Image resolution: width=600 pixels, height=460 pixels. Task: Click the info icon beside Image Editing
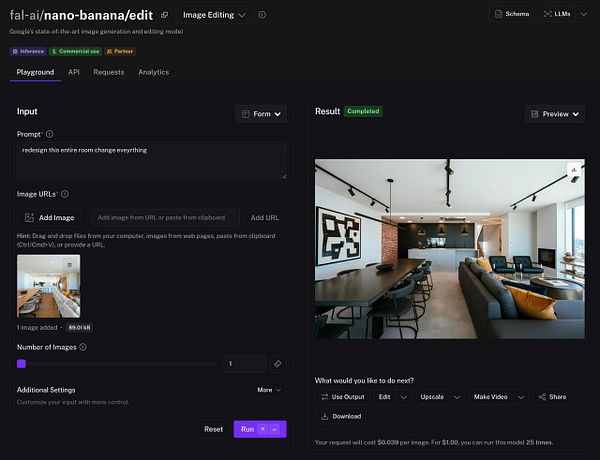tap(262, 15)
